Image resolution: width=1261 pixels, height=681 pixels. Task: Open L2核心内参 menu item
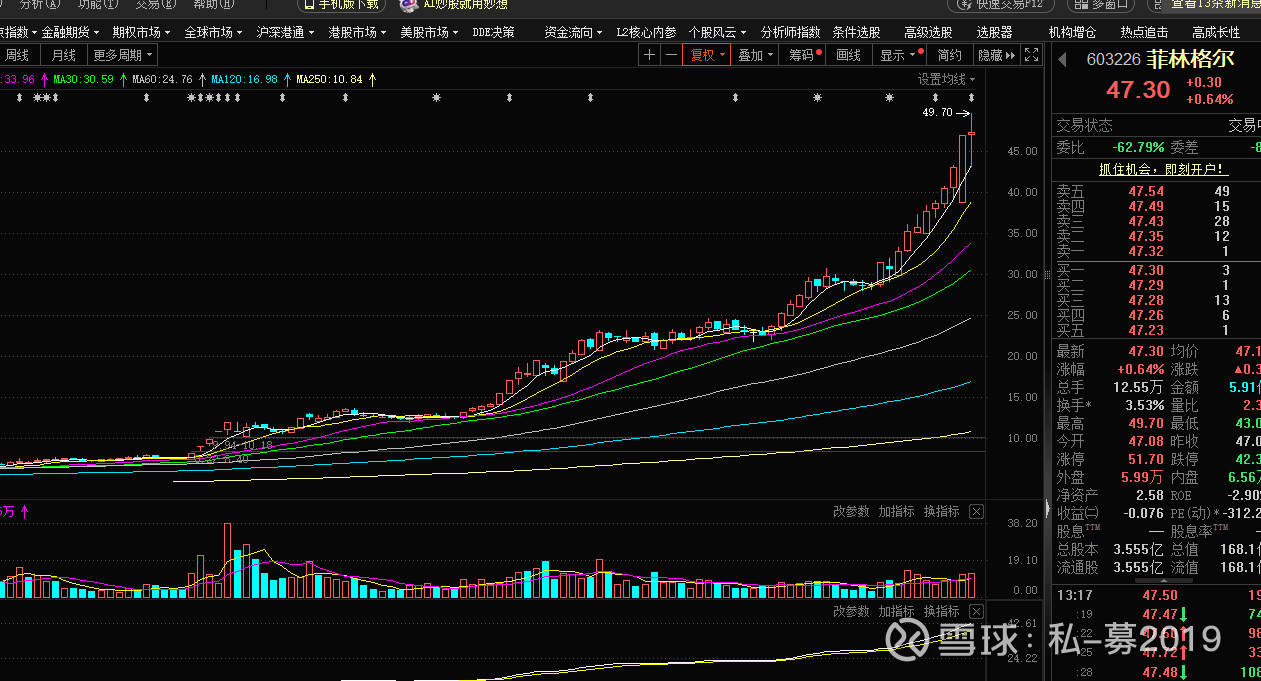point(646,32)
